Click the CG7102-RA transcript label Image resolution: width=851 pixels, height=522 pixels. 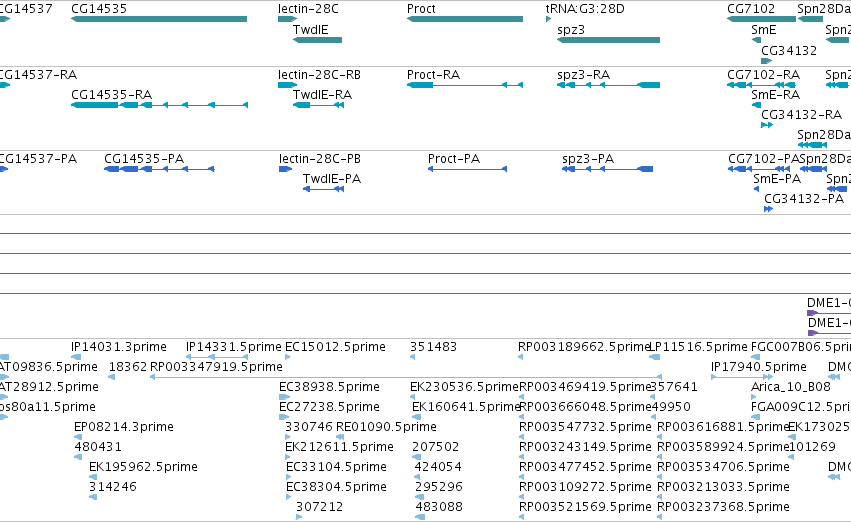pos(764,74)
